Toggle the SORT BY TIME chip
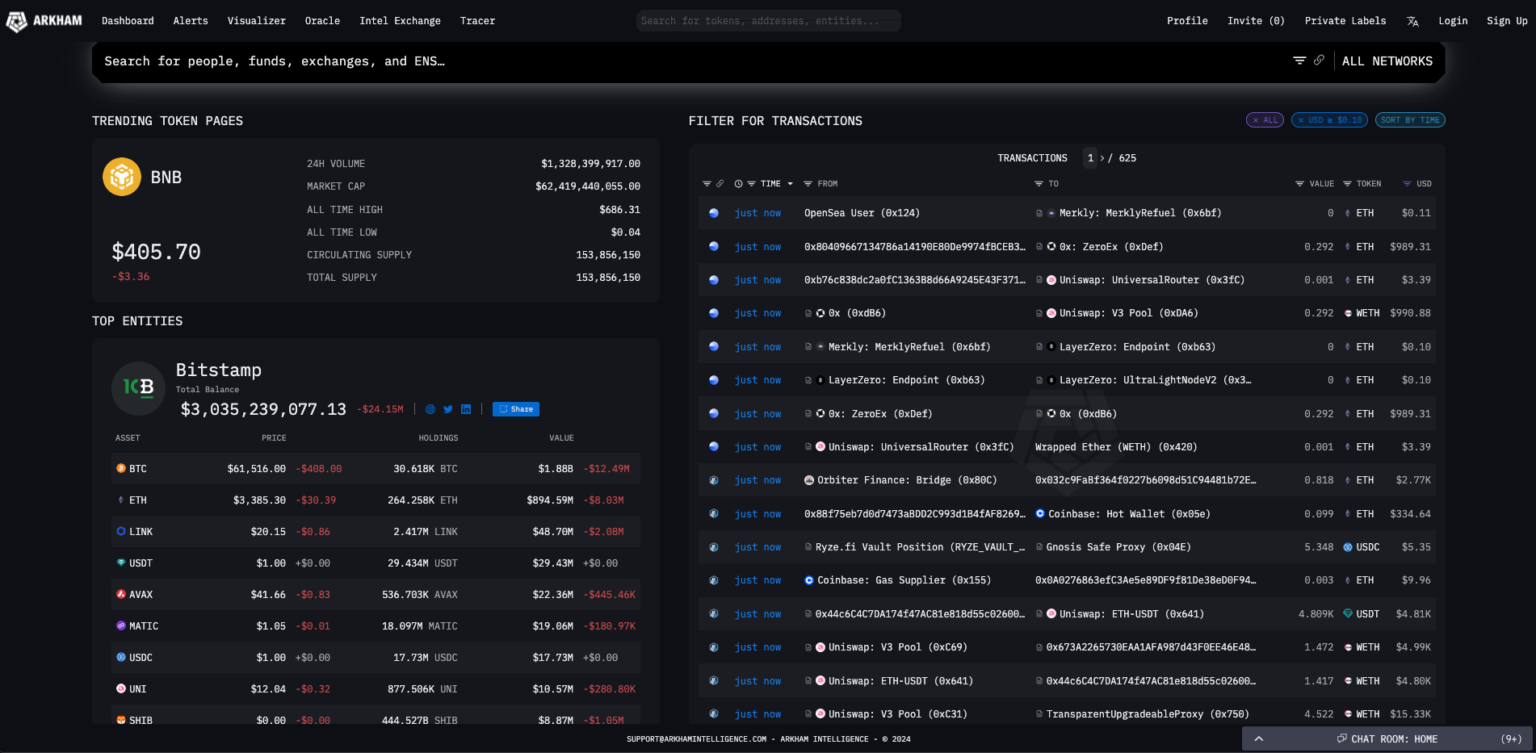 tap(1409, 120)
